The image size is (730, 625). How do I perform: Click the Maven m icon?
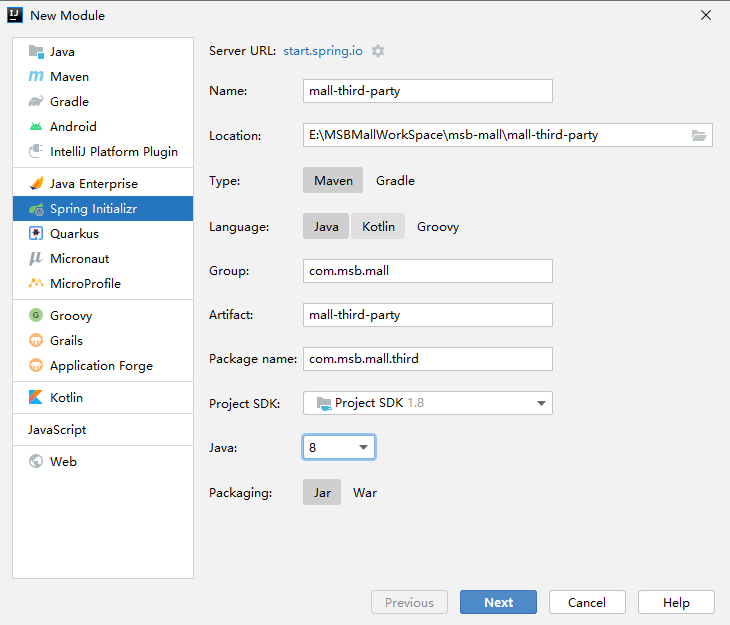[36, 76]
